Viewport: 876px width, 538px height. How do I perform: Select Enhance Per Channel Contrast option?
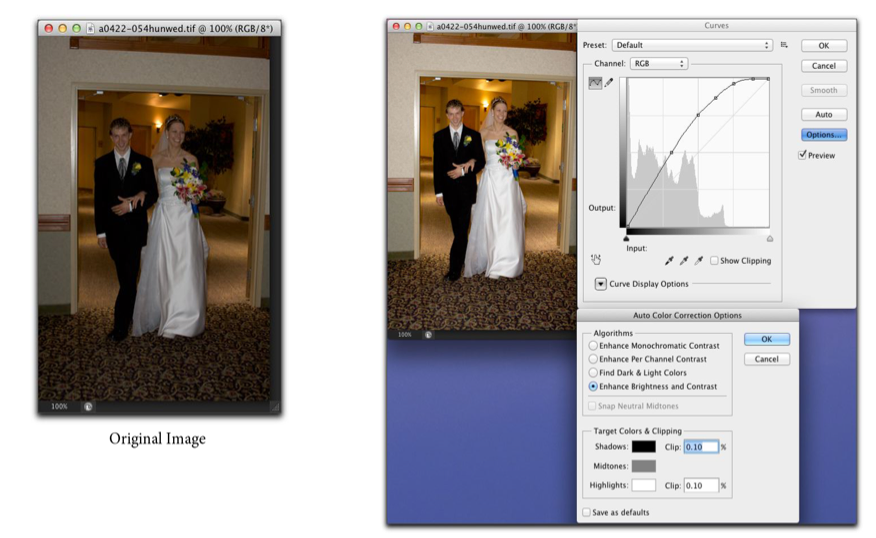(x=594, y=359)
